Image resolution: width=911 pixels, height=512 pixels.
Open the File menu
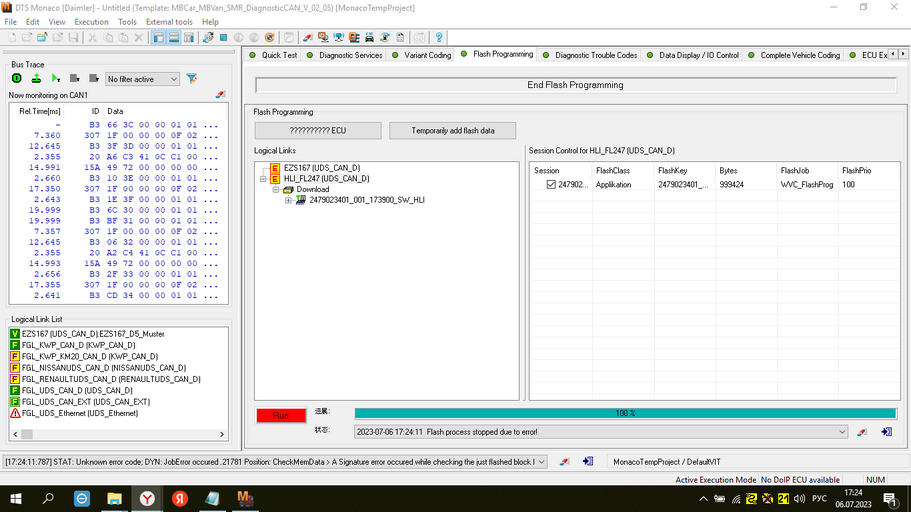[10, 22]
